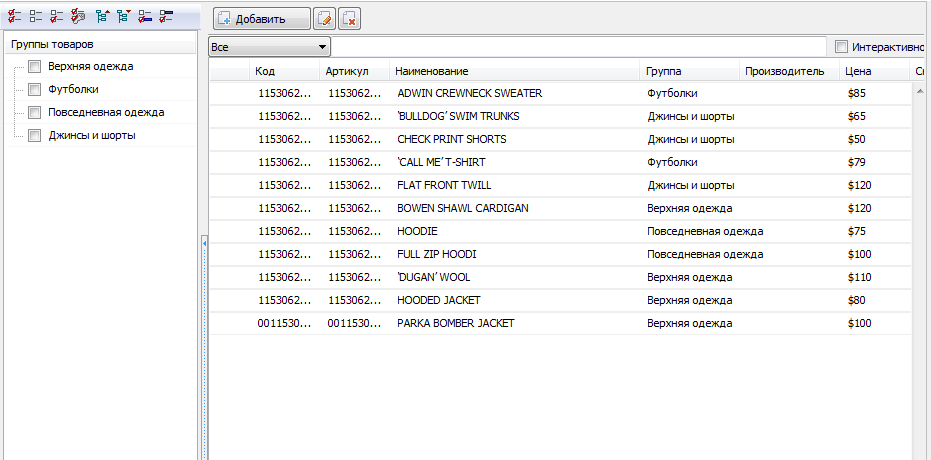Select the 'BULLDOG' SWIM TRUNKS row
The width and height of the screenshot is (931, 460).
560,116
